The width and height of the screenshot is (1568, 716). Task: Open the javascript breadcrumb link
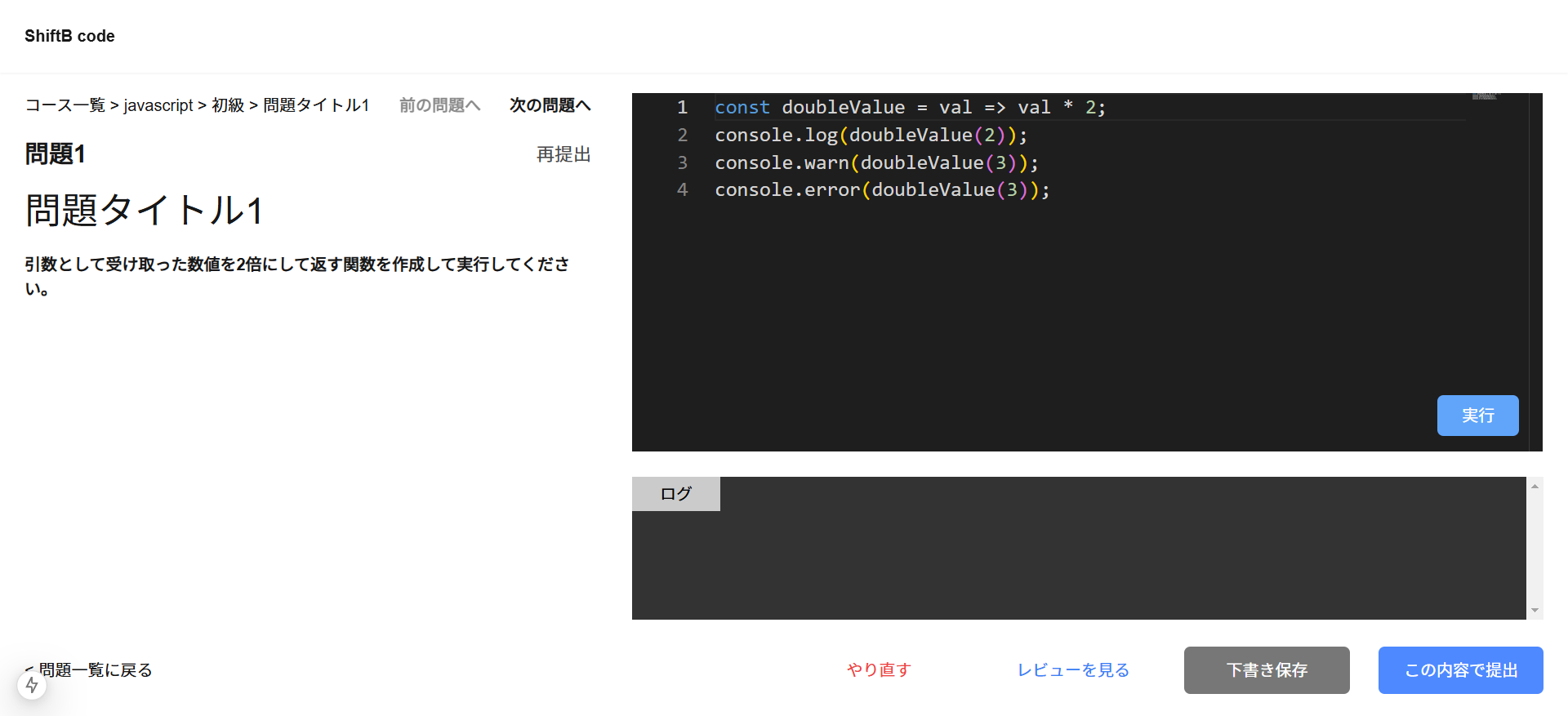(158, 105)
